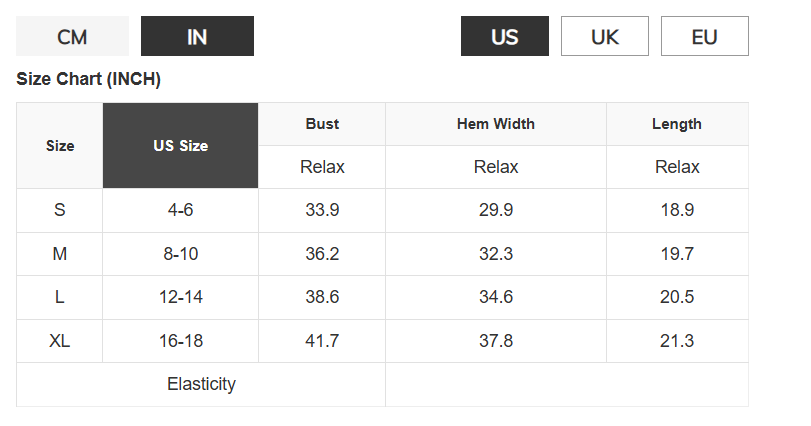
Task: Click bust value 41.7 cell
Action: coord(322,341)
